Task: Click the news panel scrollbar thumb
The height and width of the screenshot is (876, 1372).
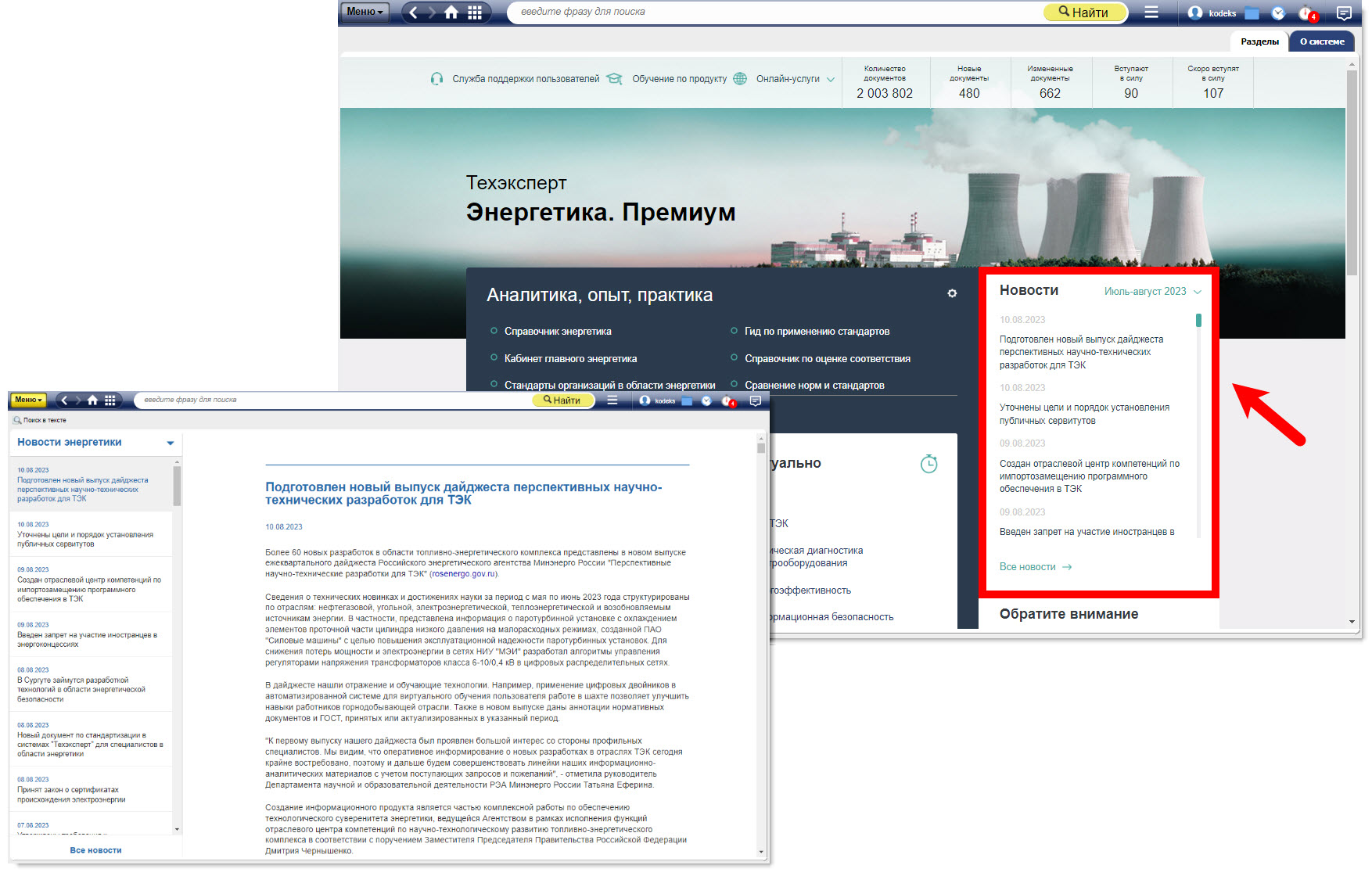Action: pyautogui.click(x=1198, y=320)
